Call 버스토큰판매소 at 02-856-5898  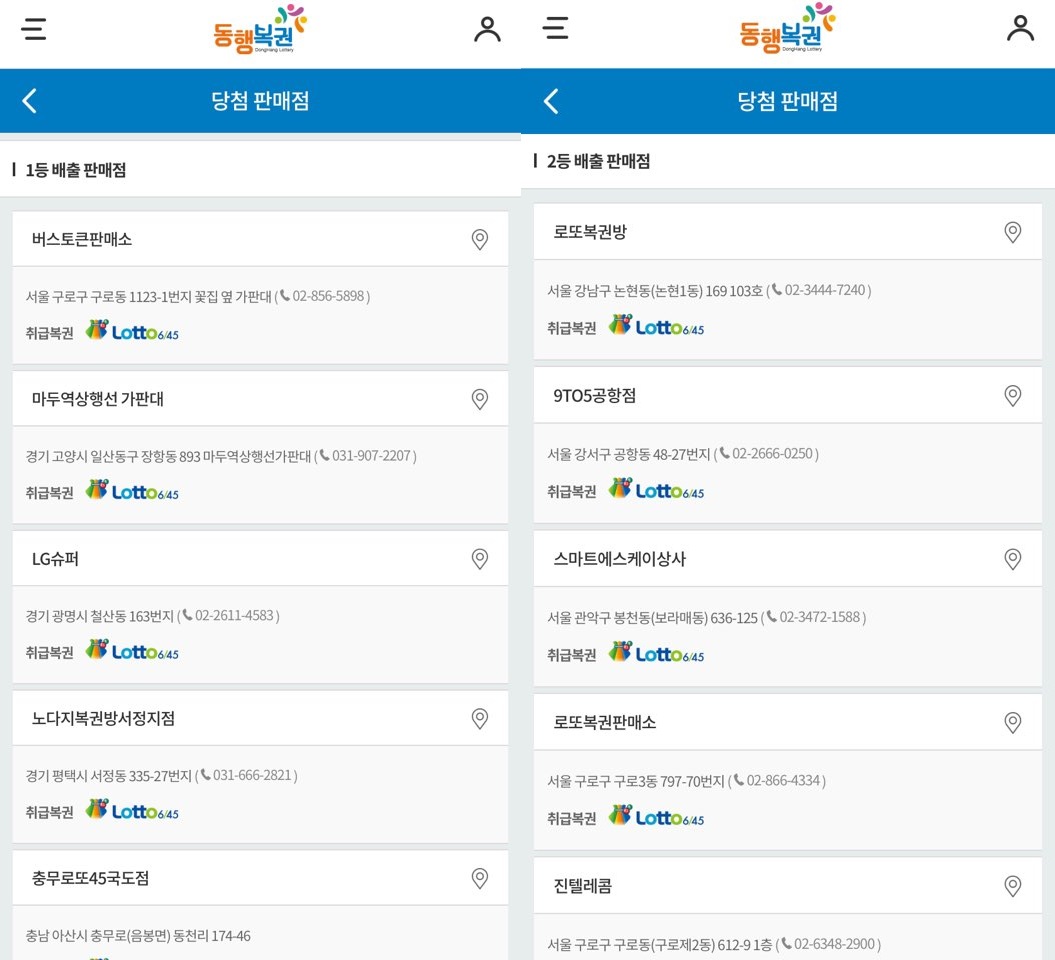322,296
